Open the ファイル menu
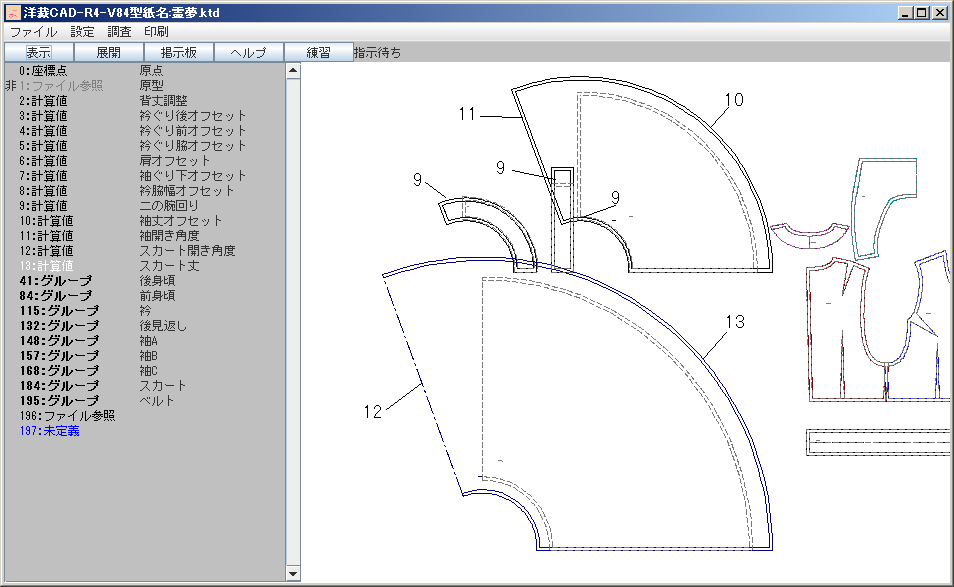Image resolution: width=954 pixels, height=587 pixels. click(x=33, y=32)
